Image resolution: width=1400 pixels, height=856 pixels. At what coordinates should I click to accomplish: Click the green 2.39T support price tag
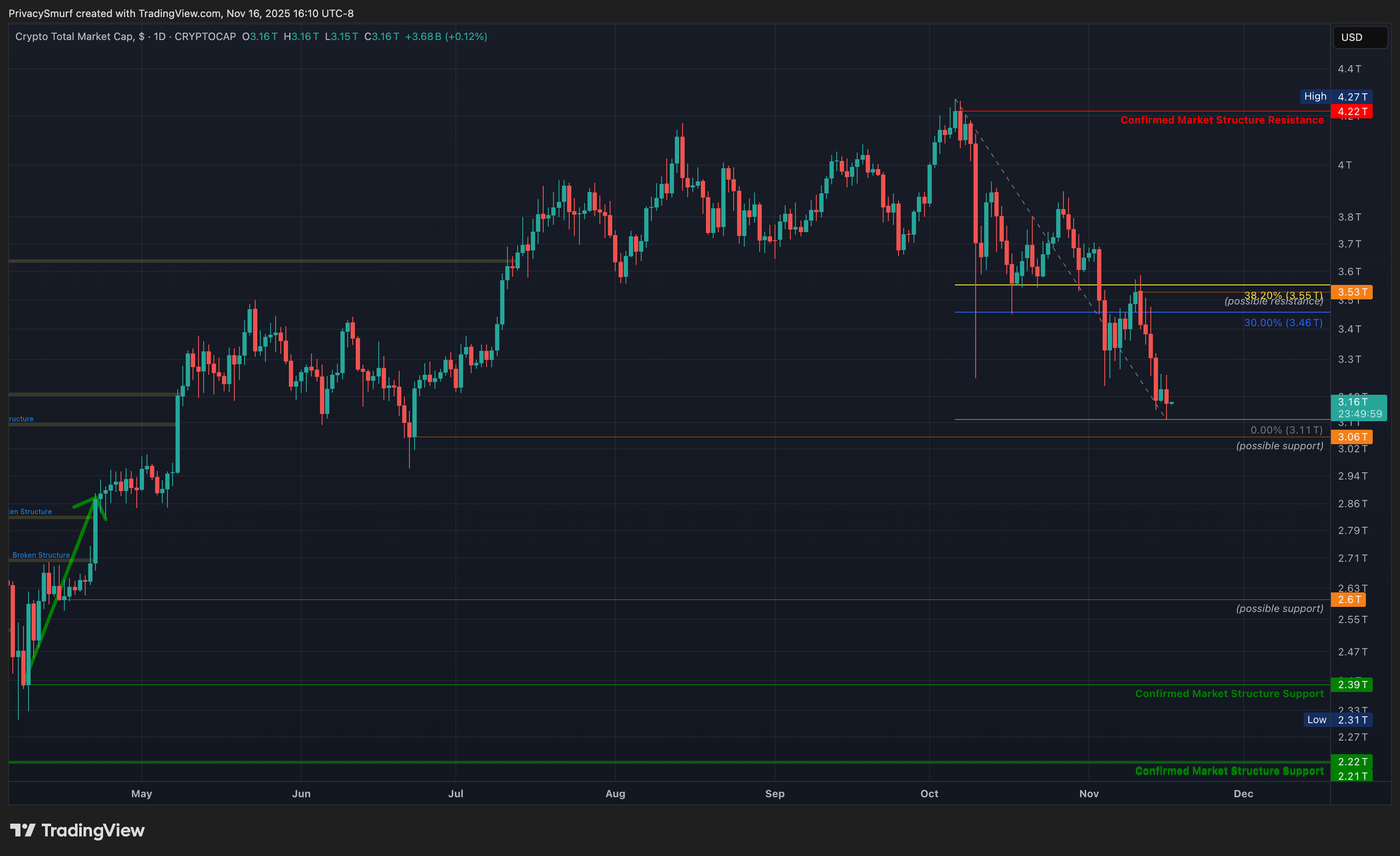(x=1352, y=684)
